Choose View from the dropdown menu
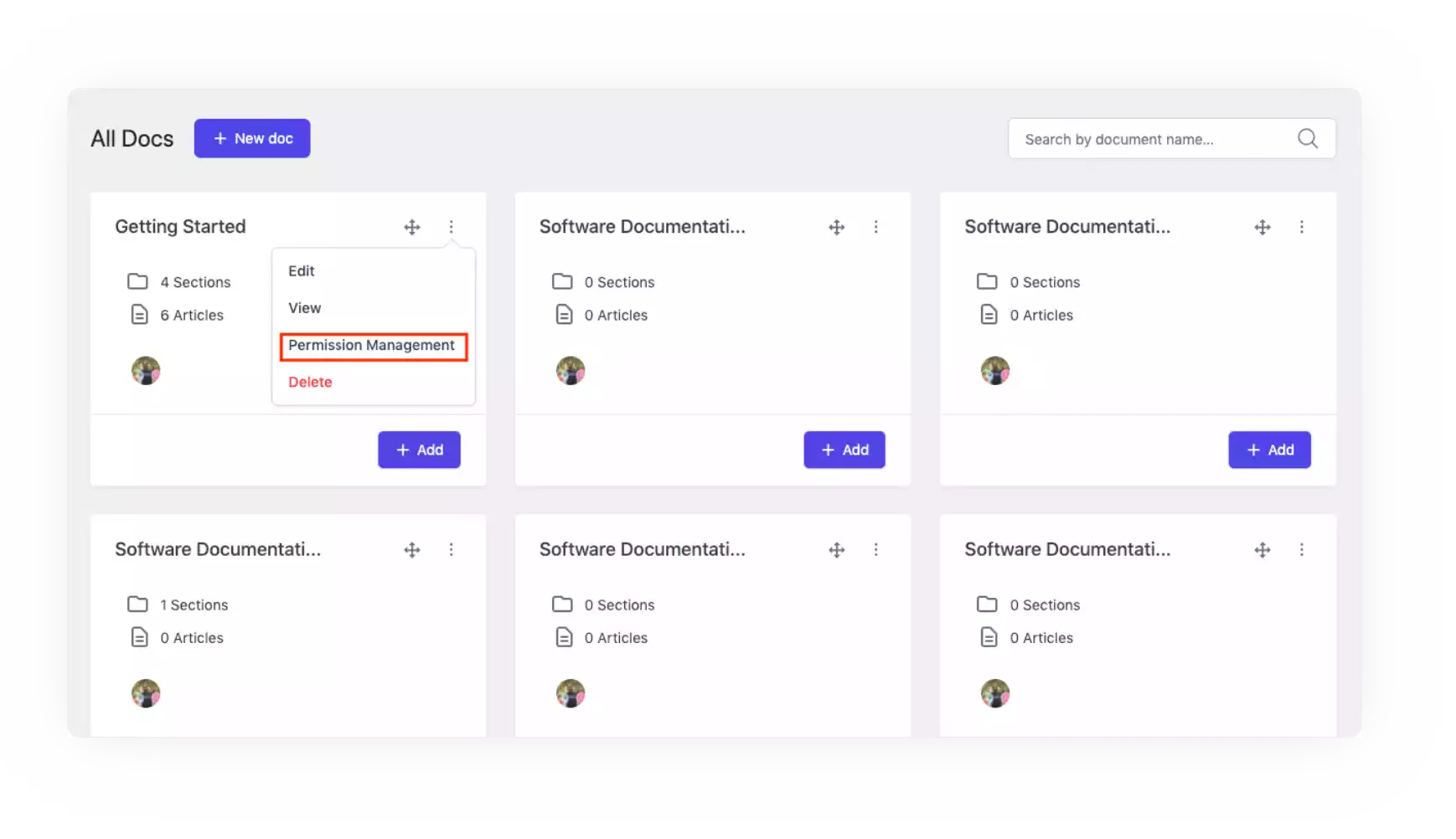 [303, 307]
